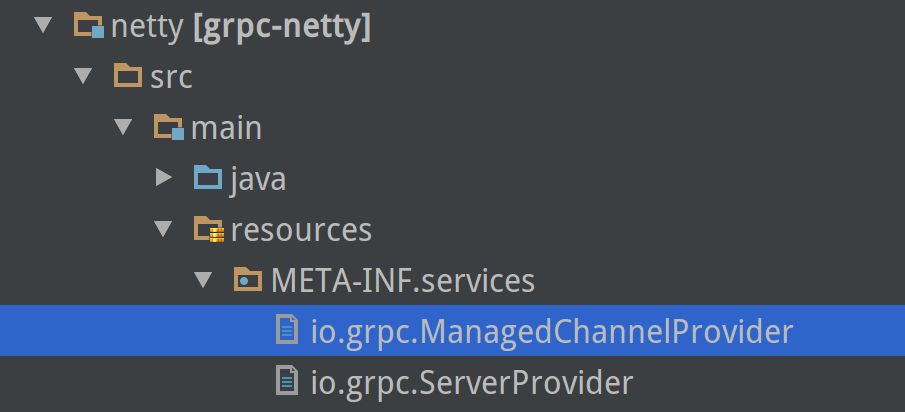Collapse the resources folder arrow
Screen dimensions: 905x412
tap(163, 230)
